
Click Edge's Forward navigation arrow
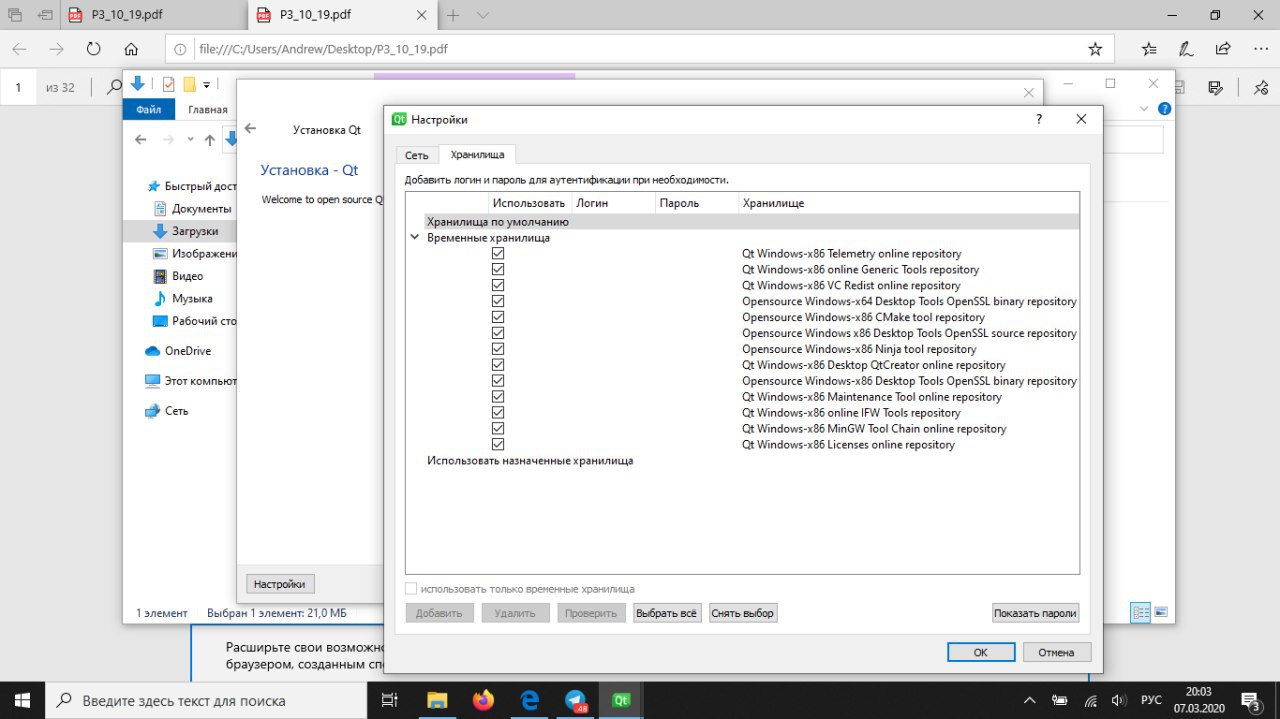pos(57,48)
